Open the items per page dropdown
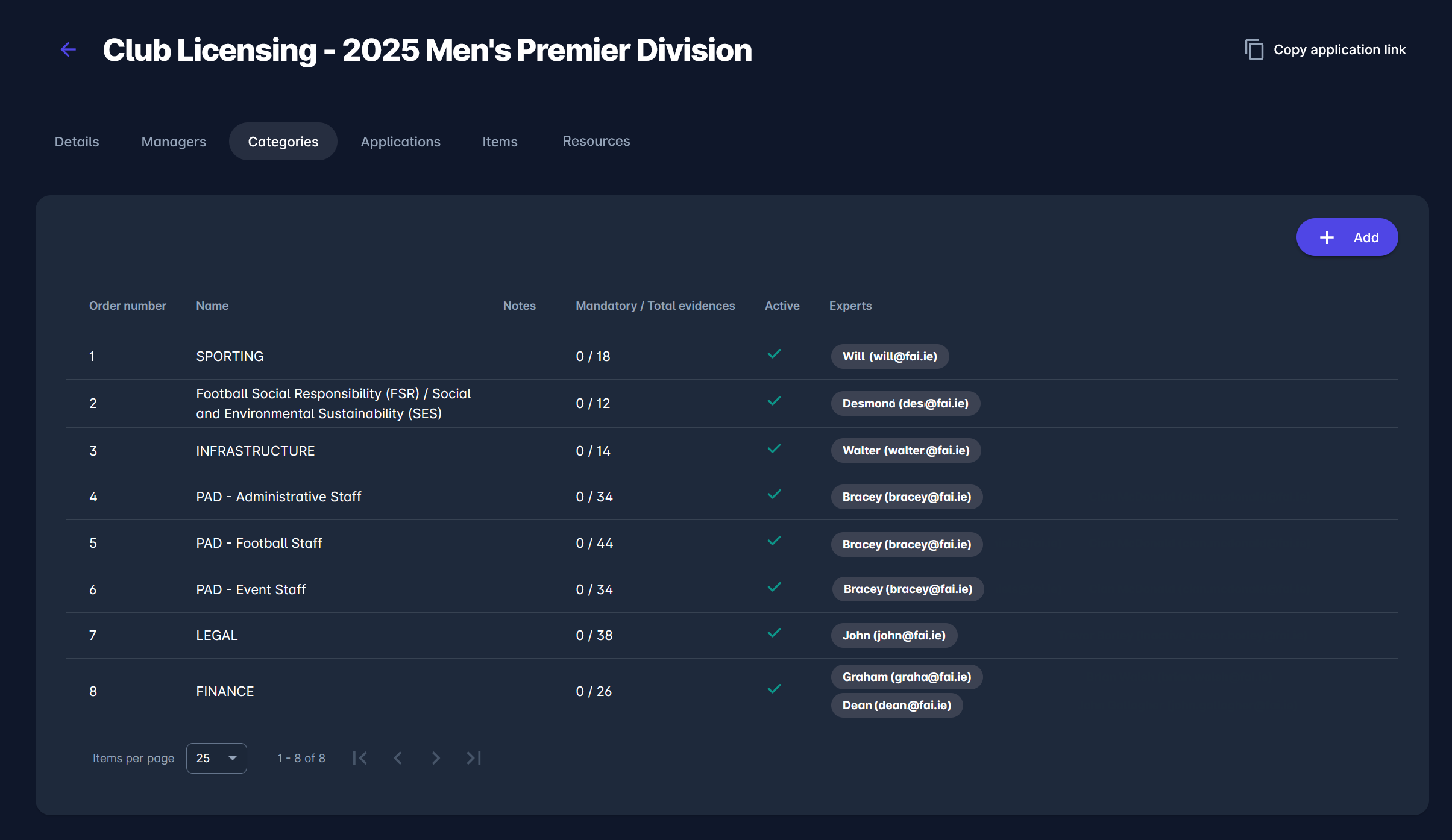This screenshot has height=840, width=1452. tap(216, 758)
